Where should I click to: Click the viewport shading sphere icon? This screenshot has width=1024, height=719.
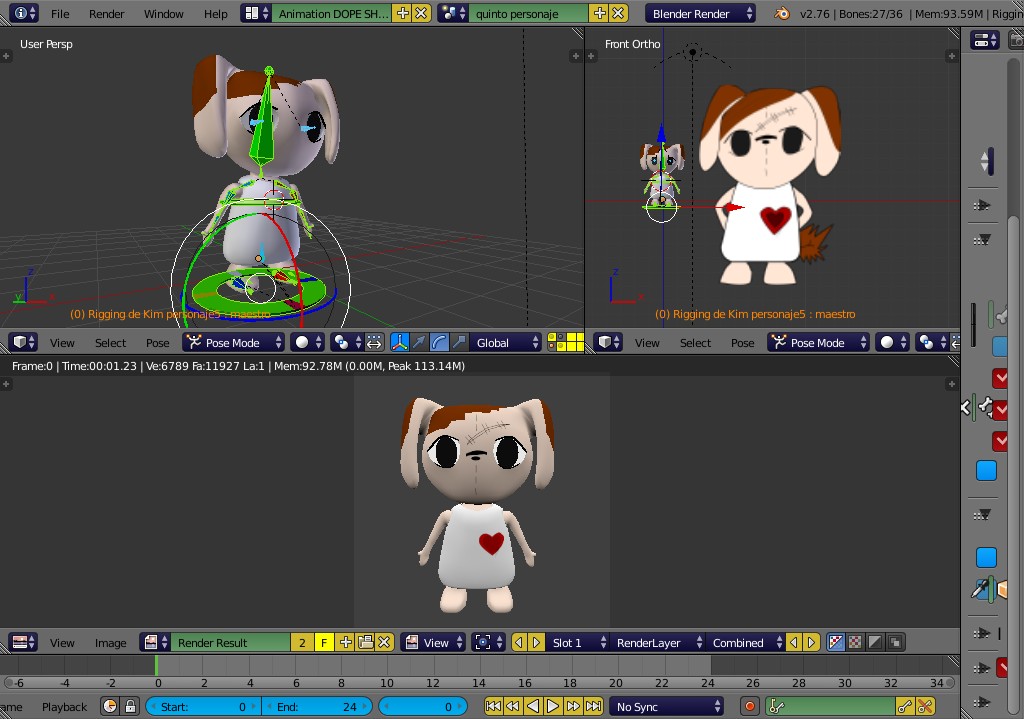coord(301,342)
